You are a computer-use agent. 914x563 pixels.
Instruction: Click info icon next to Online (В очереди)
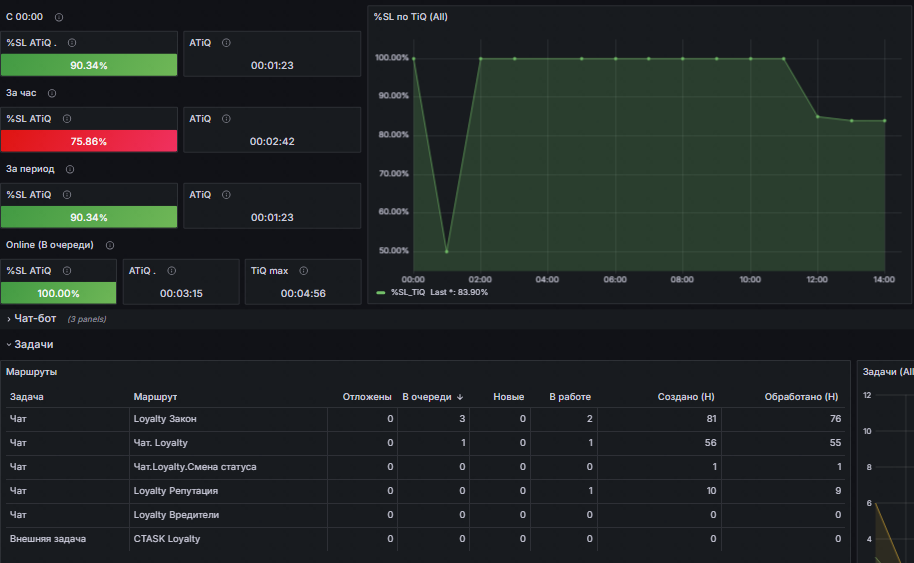click(x=110, y=245)
